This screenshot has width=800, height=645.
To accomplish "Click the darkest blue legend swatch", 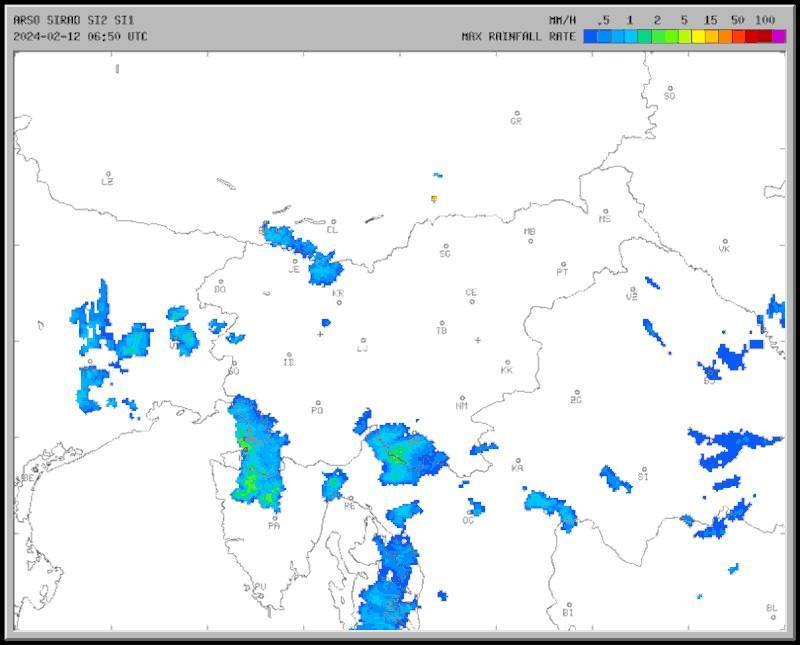I will pos(591,36).
